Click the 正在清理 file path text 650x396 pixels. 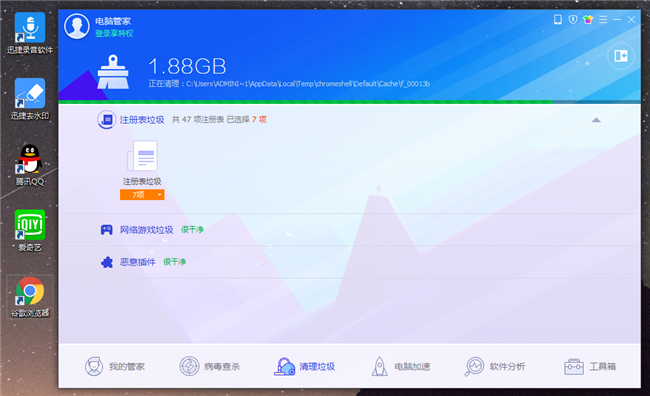click(x=289, y=84)
